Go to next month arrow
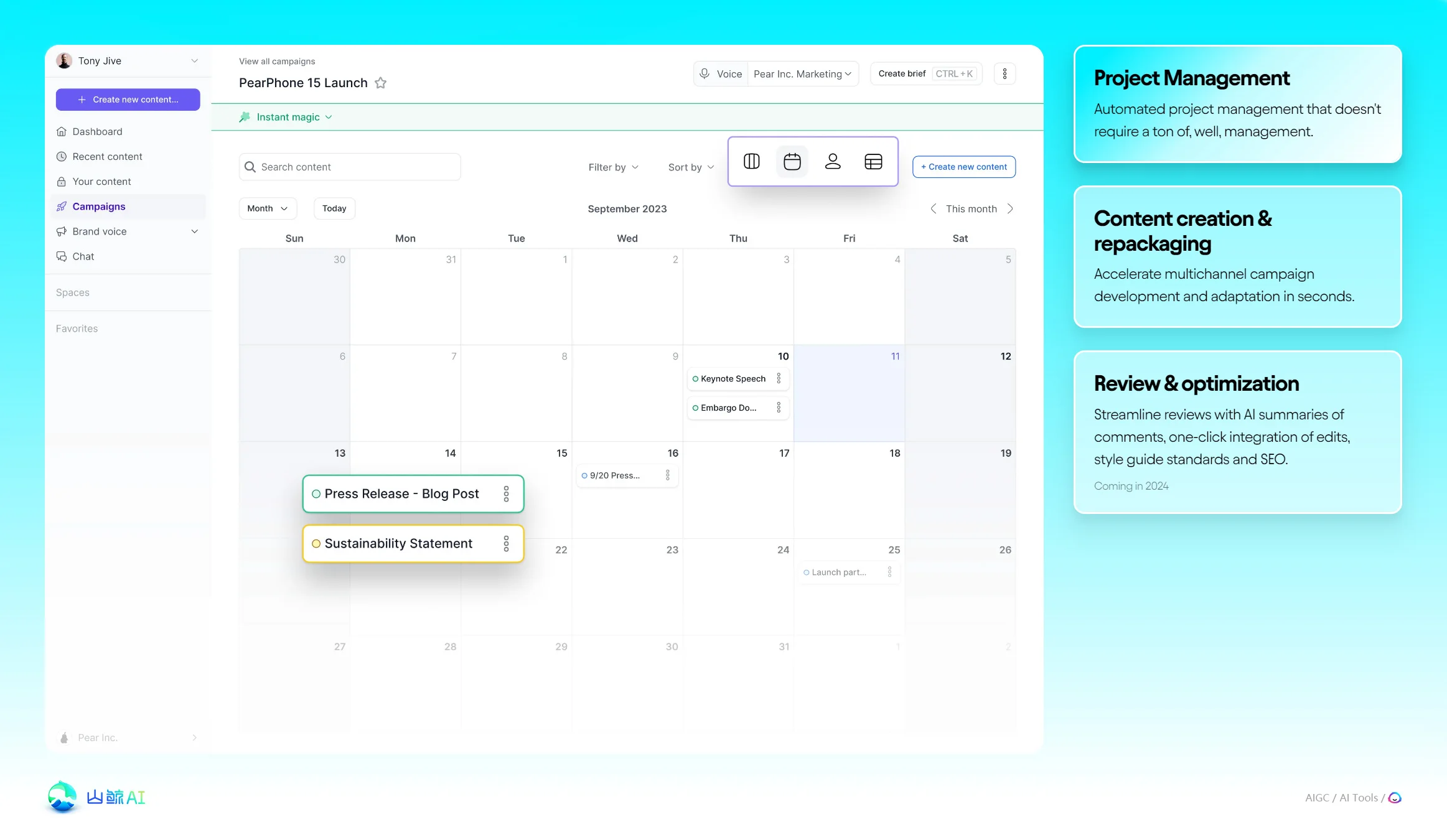 click(1010, 209)
